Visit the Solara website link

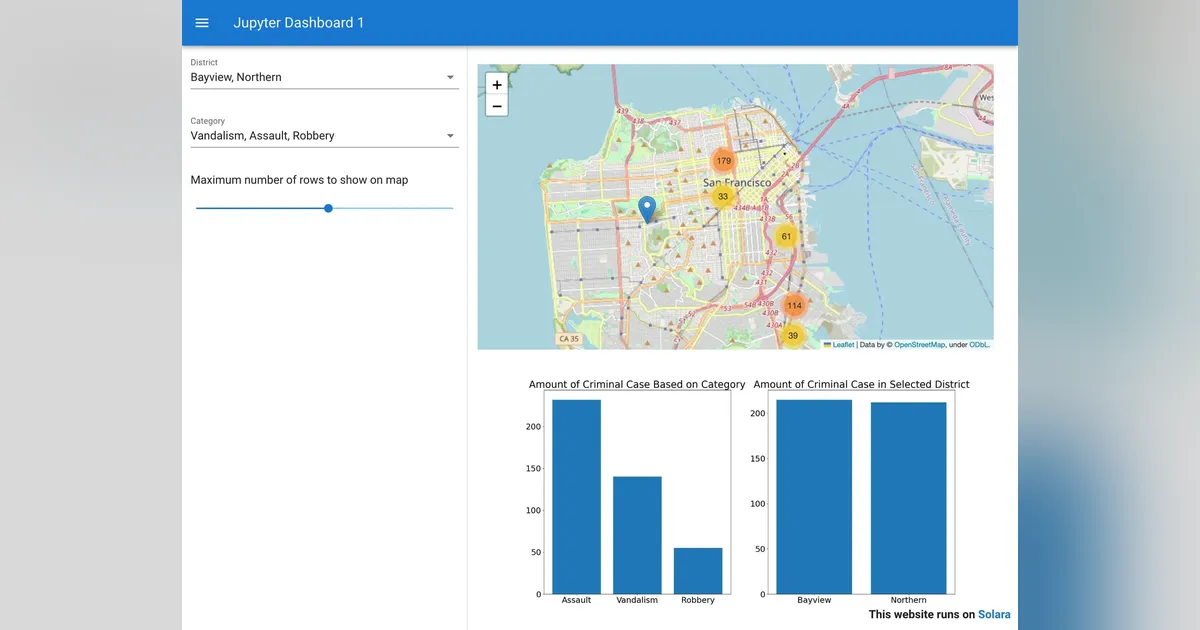(x=994, y=615)
